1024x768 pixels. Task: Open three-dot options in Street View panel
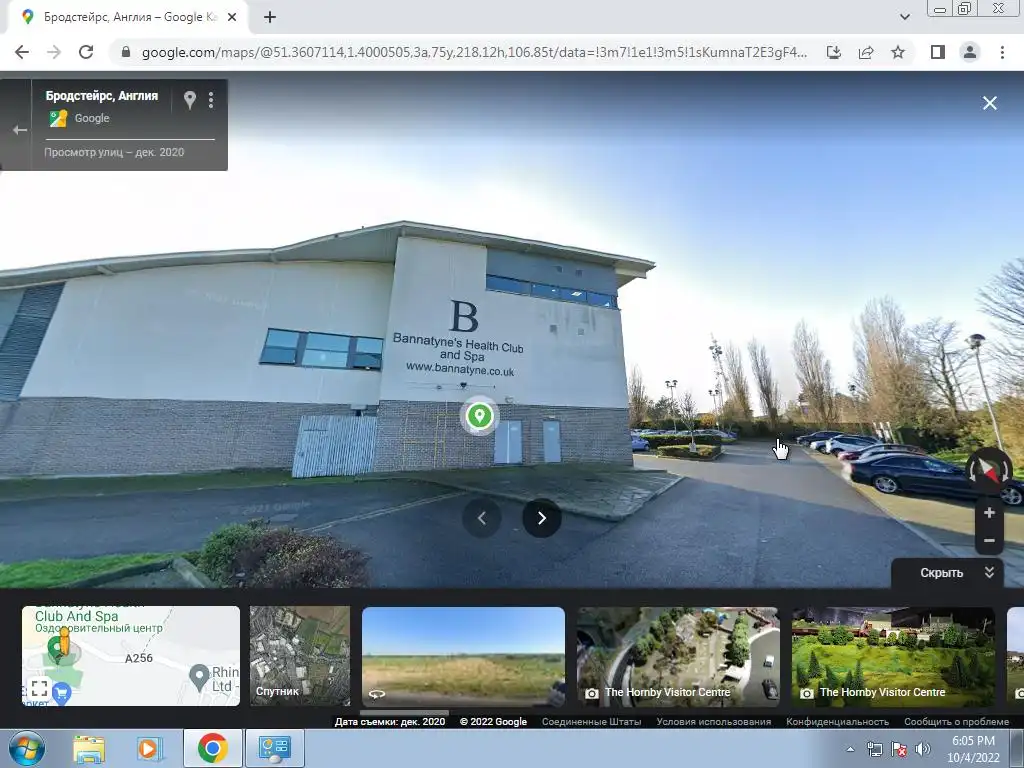[x=210, y=99]
